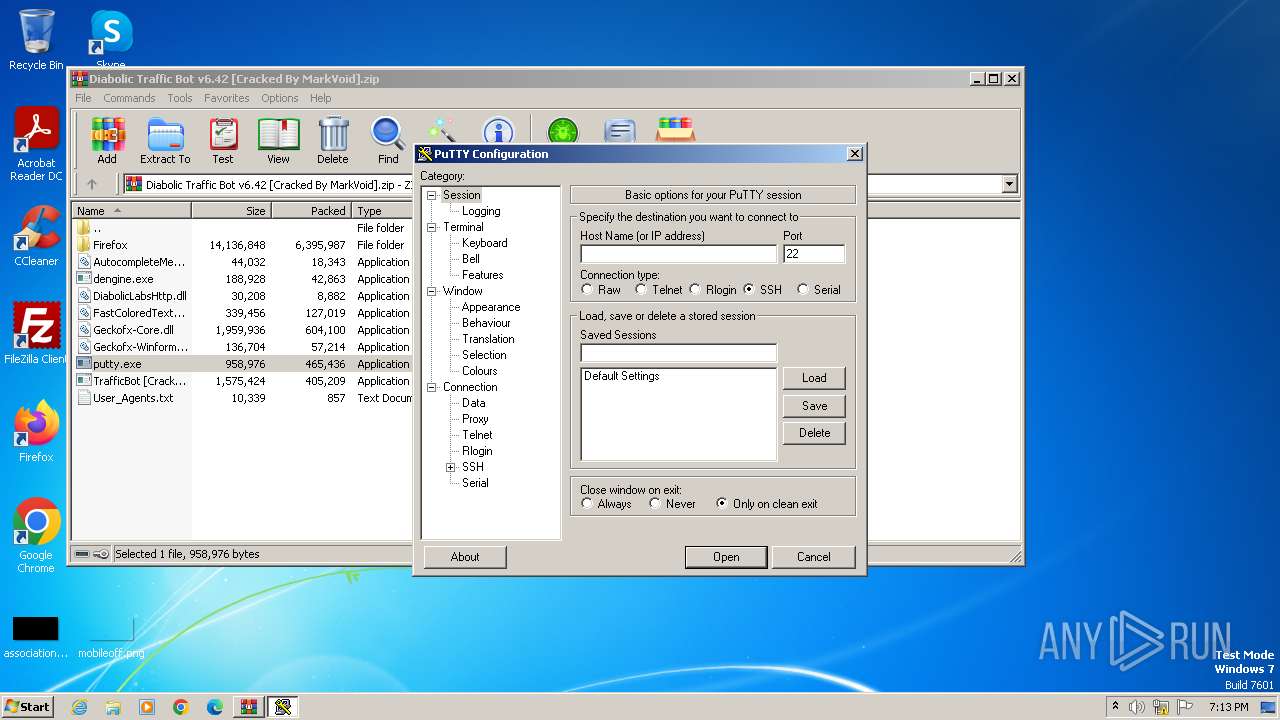Screen dimensions: 1280x720
Task: Collapse the Window tree node
Action: click(432, 291)
